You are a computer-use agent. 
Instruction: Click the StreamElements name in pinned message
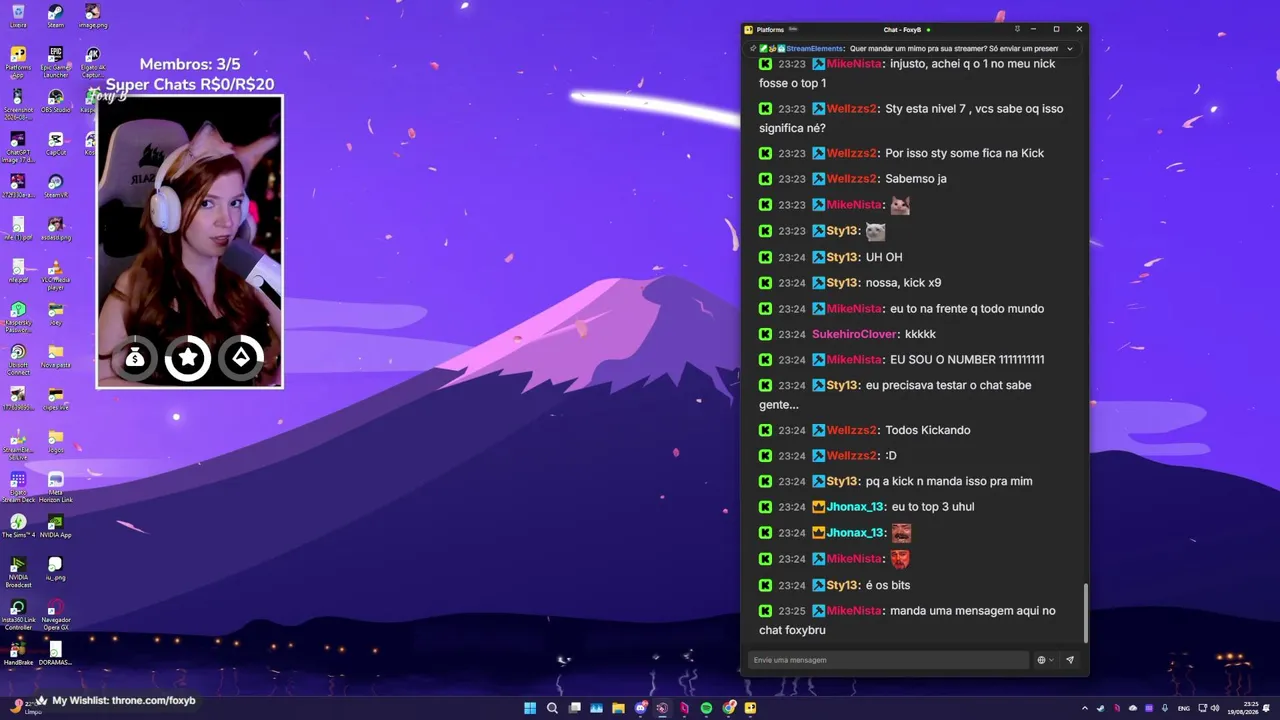click(815, 49)
